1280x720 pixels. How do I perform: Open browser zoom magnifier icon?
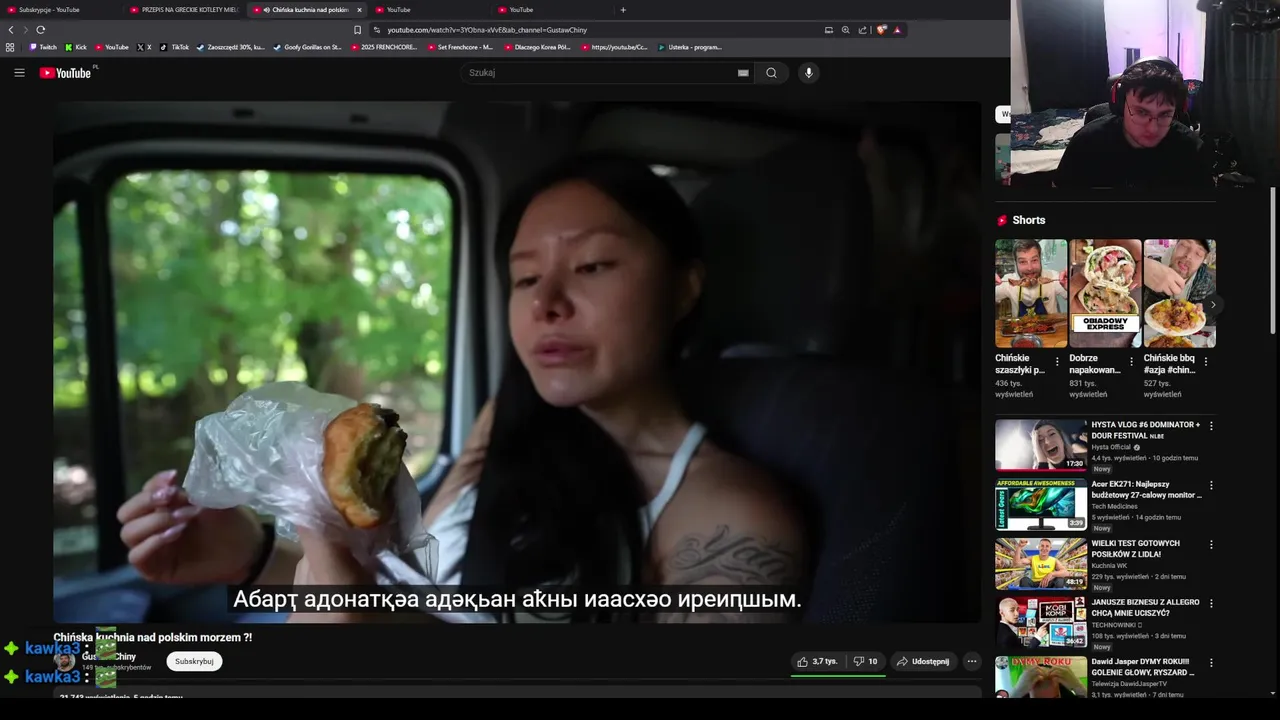[845, 30]
